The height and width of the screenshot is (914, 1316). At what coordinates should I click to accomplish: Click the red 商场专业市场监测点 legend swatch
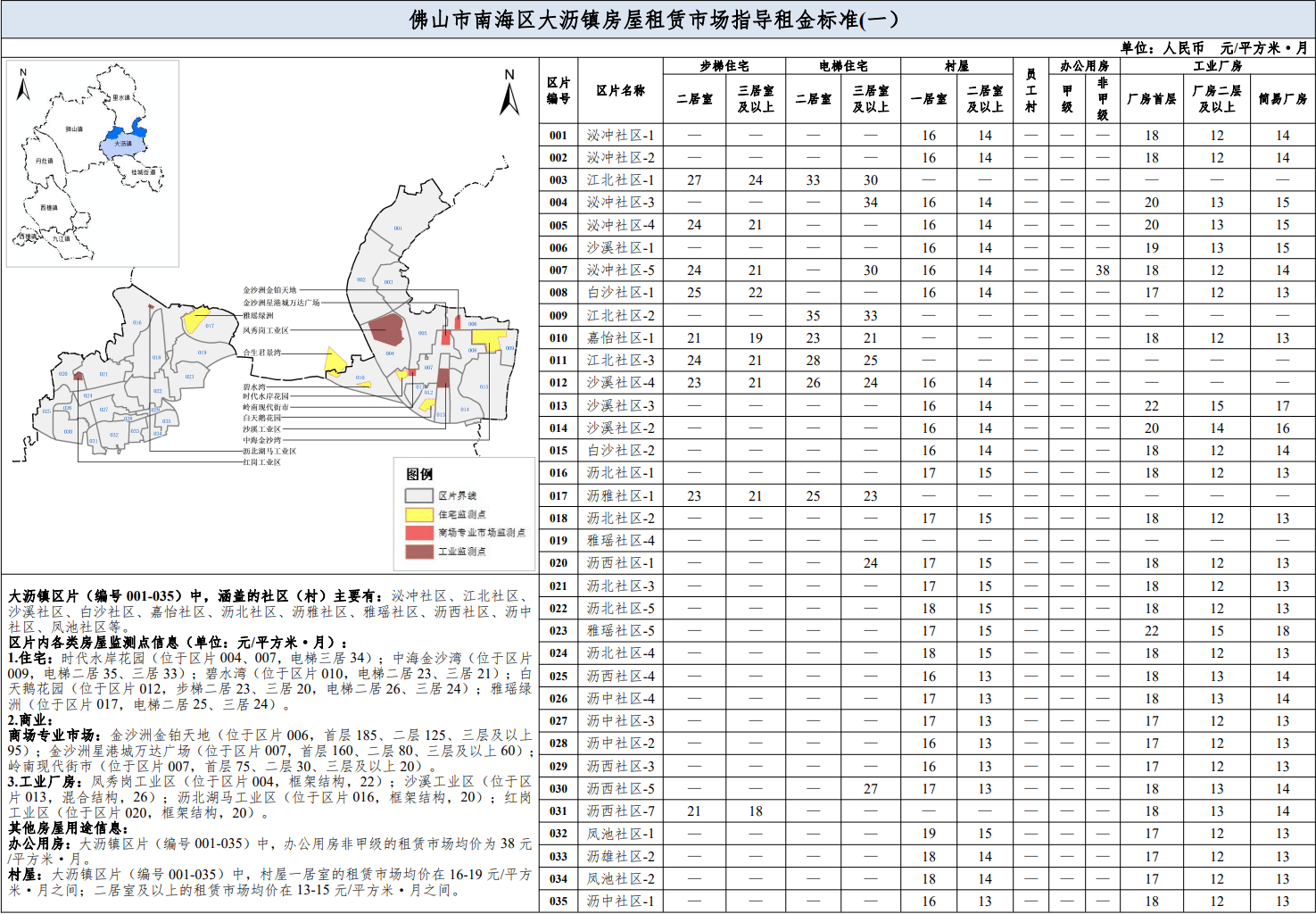[418, 533]
